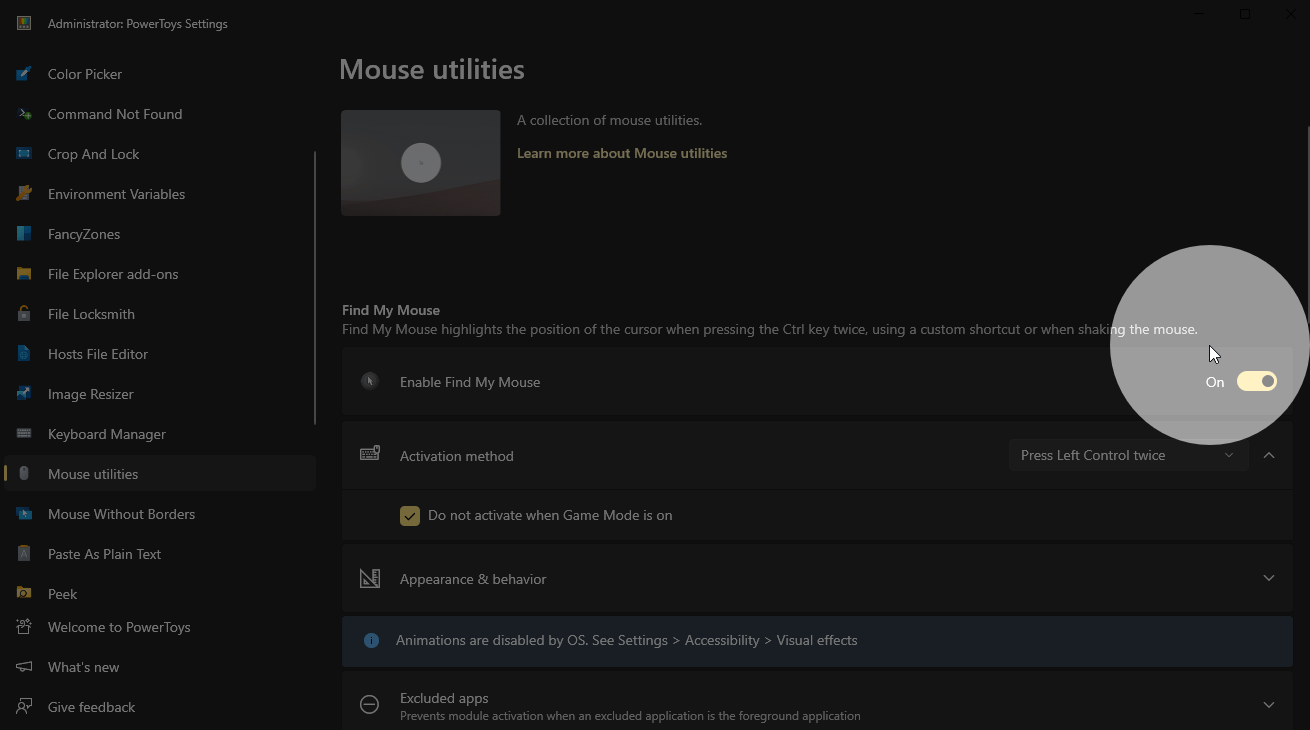Open Color Picker settings page

point(160,74)
